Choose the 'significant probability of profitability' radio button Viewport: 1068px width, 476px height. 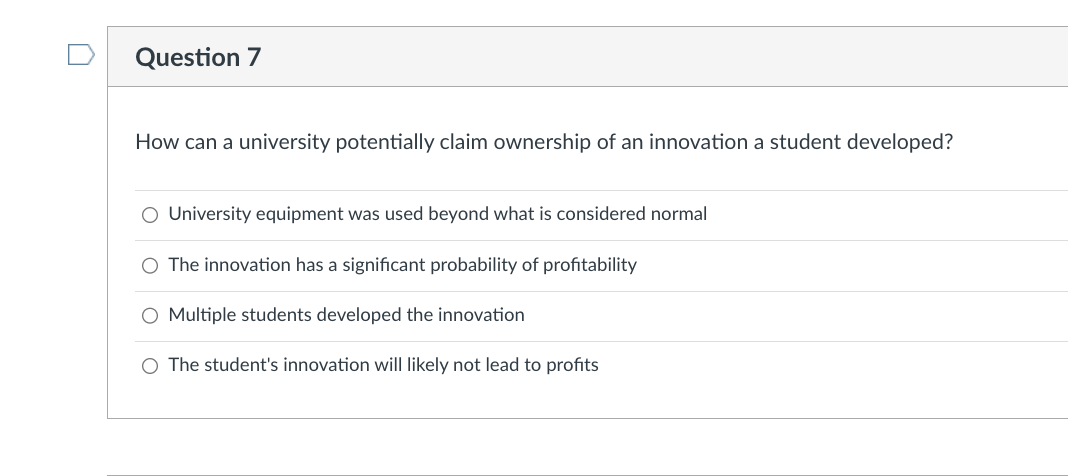149,265
